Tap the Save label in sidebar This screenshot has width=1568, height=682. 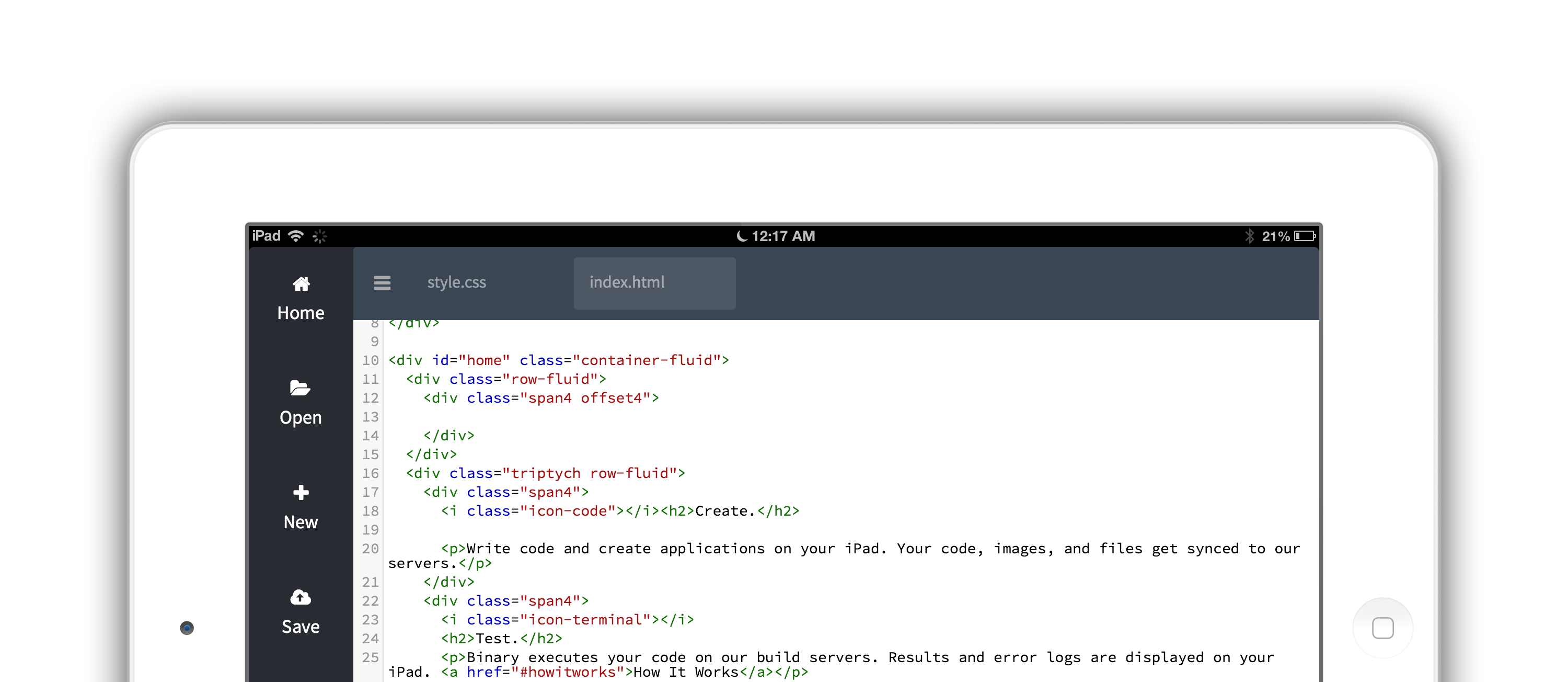(301, 627)
